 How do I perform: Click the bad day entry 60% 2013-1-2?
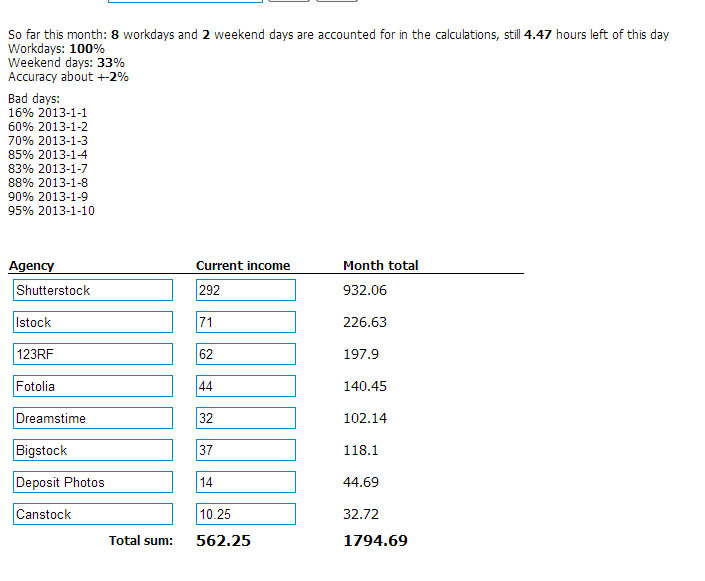48,126
